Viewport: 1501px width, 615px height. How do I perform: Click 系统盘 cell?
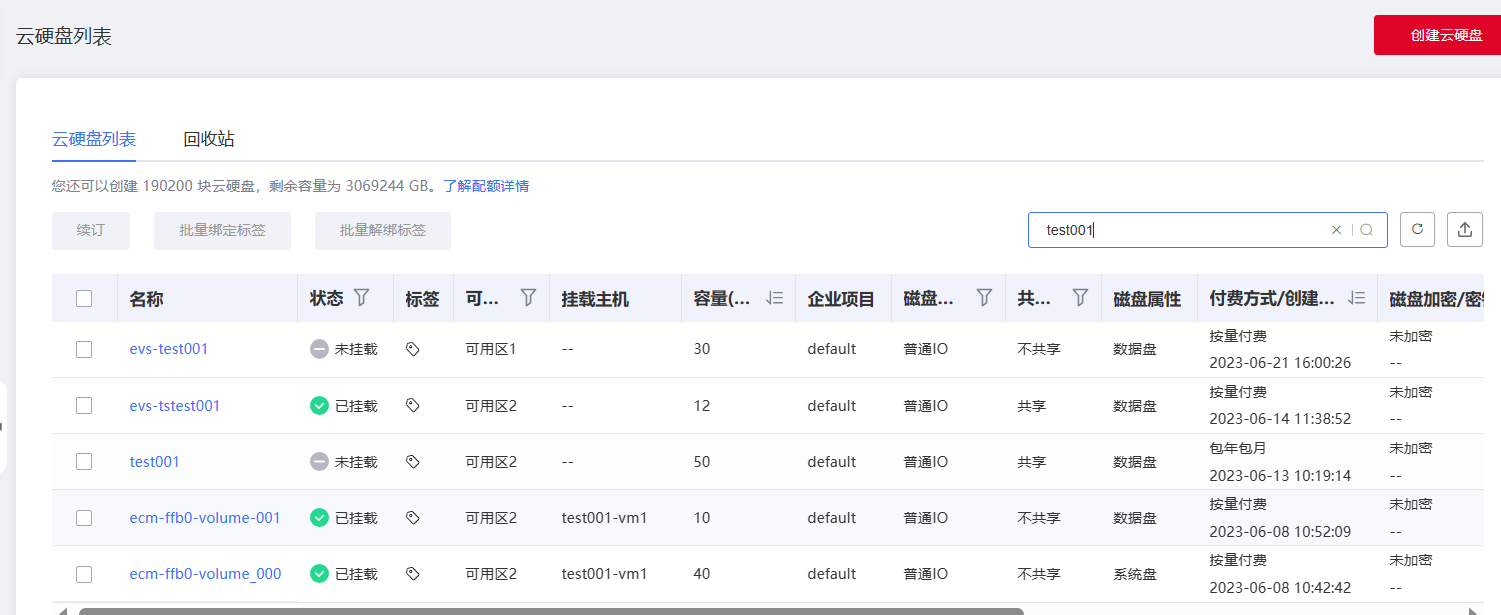[x=1135, y=573]
